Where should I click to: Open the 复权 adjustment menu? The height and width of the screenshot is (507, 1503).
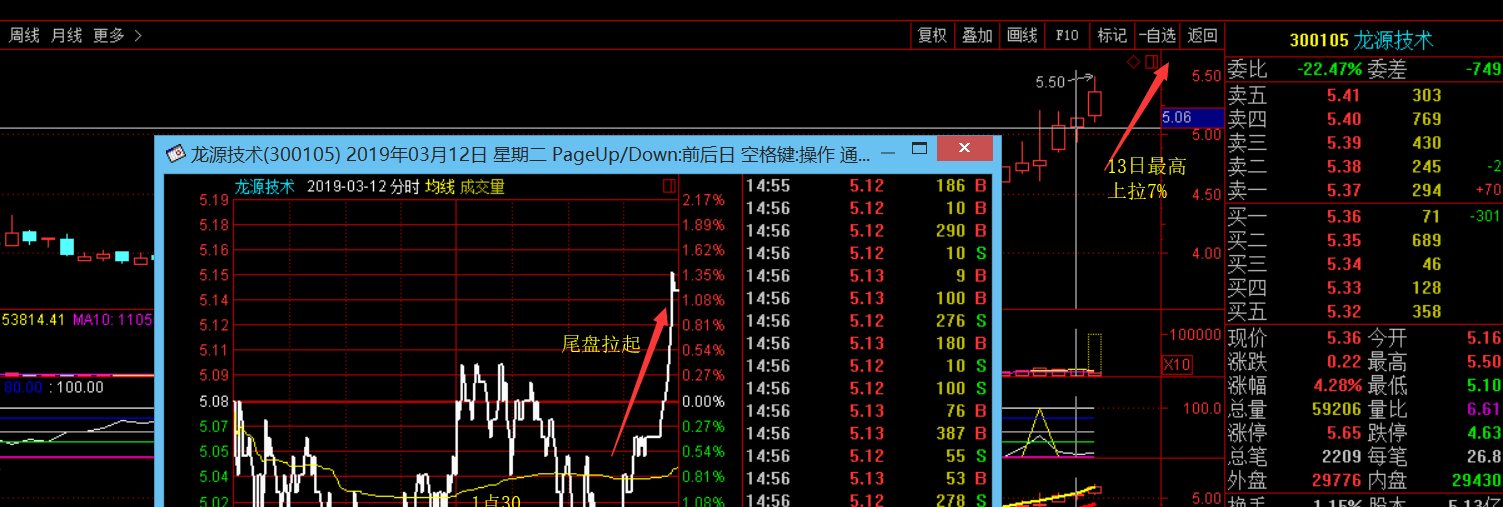[932, 35]
